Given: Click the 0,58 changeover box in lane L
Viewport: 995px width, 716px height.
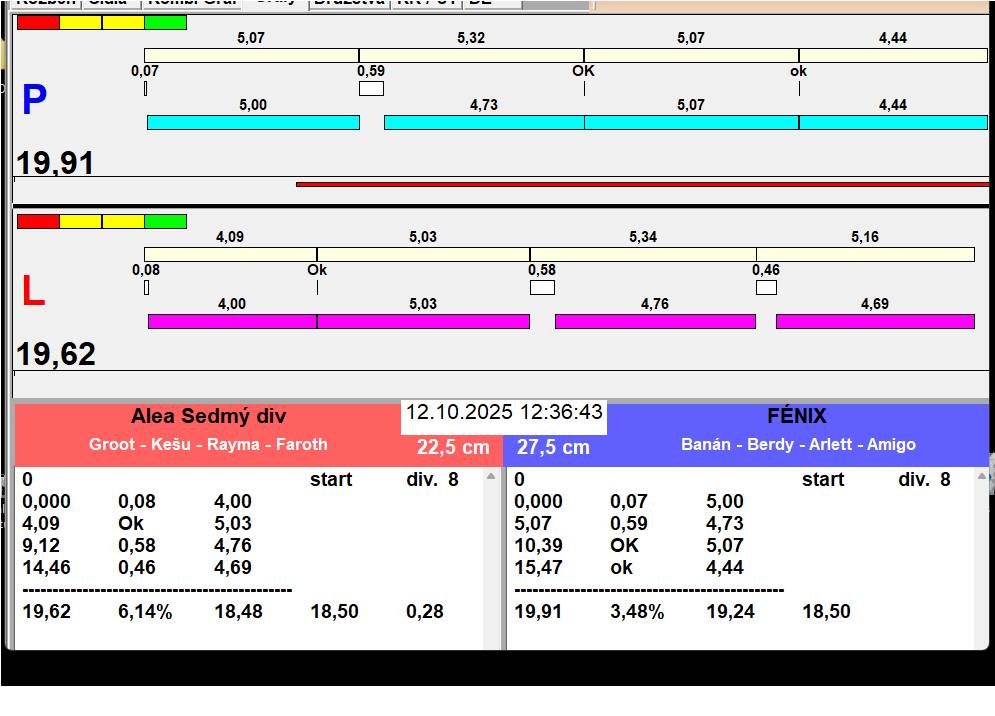Looking at the screenshot, I should pyautogui.click(x=543, y=288).
